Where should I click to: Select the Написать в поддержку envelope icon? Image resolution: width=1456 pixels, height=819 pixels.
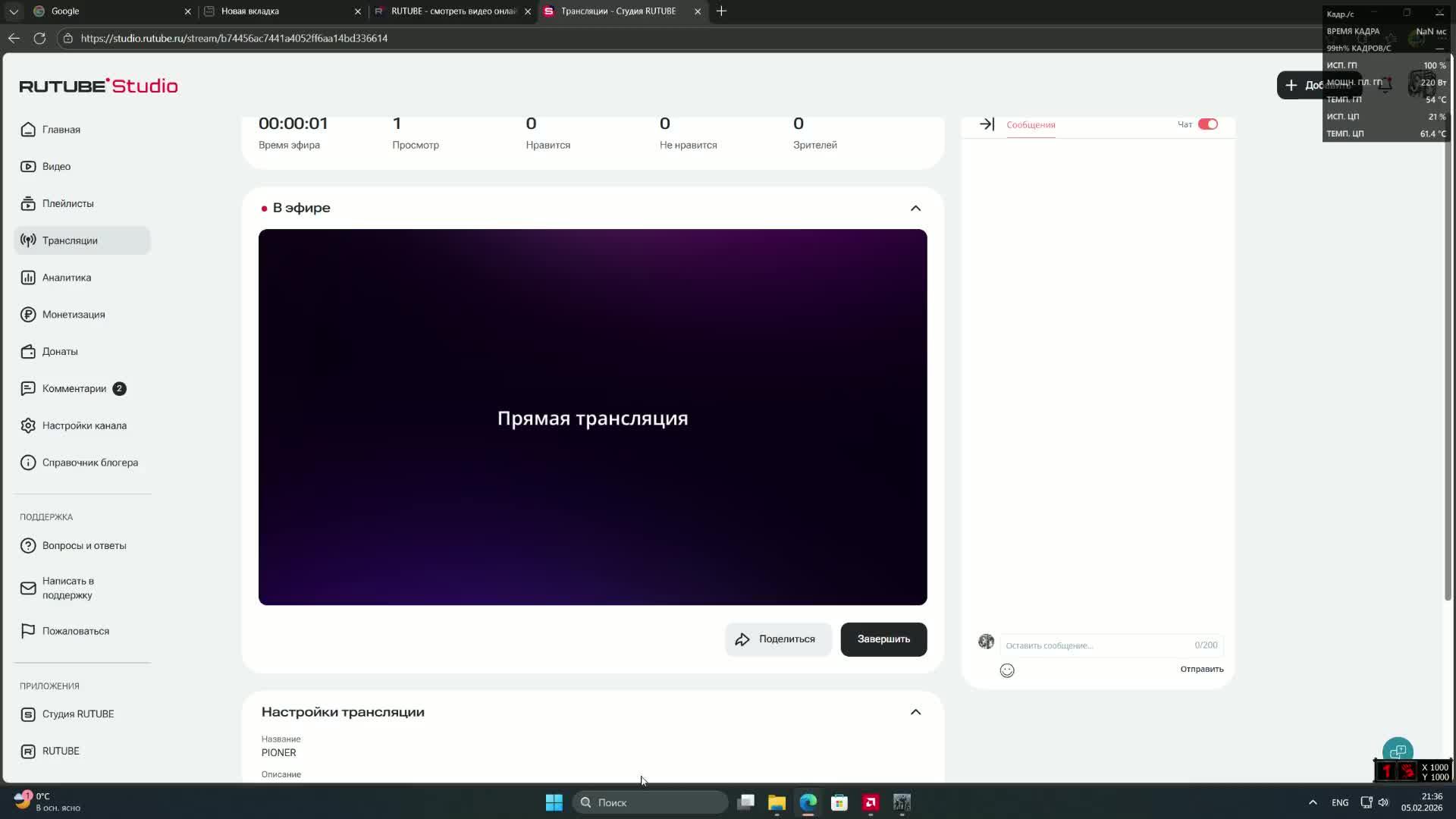pyautogui.click(x=28, y=588)
